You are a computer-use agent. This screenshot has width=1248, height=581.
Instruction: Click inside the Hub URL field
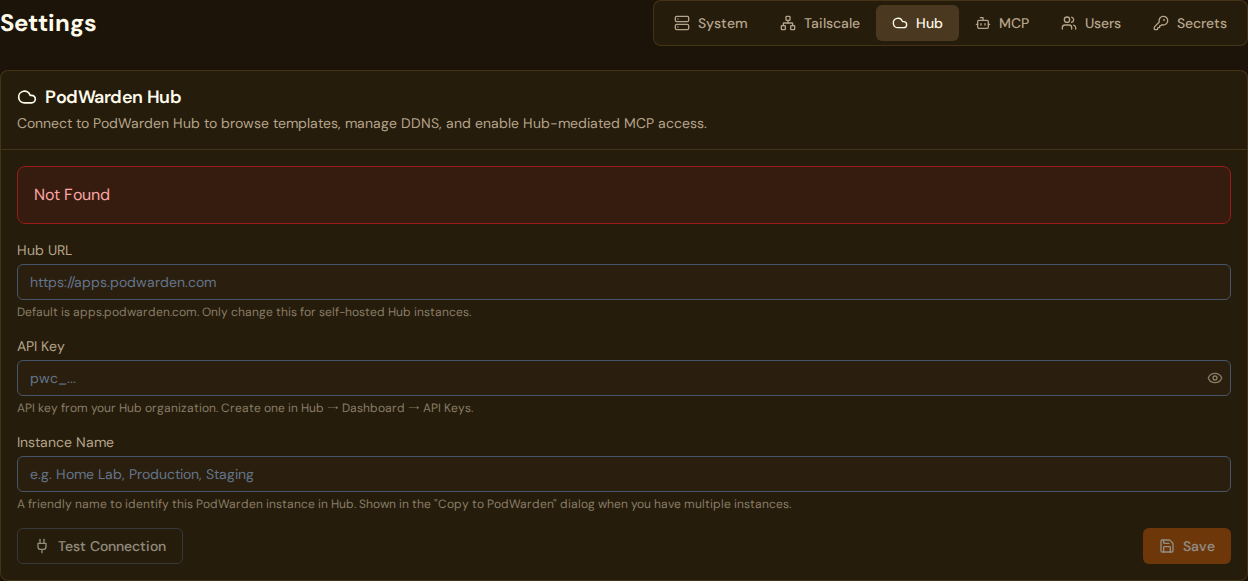tap(624, 282)
